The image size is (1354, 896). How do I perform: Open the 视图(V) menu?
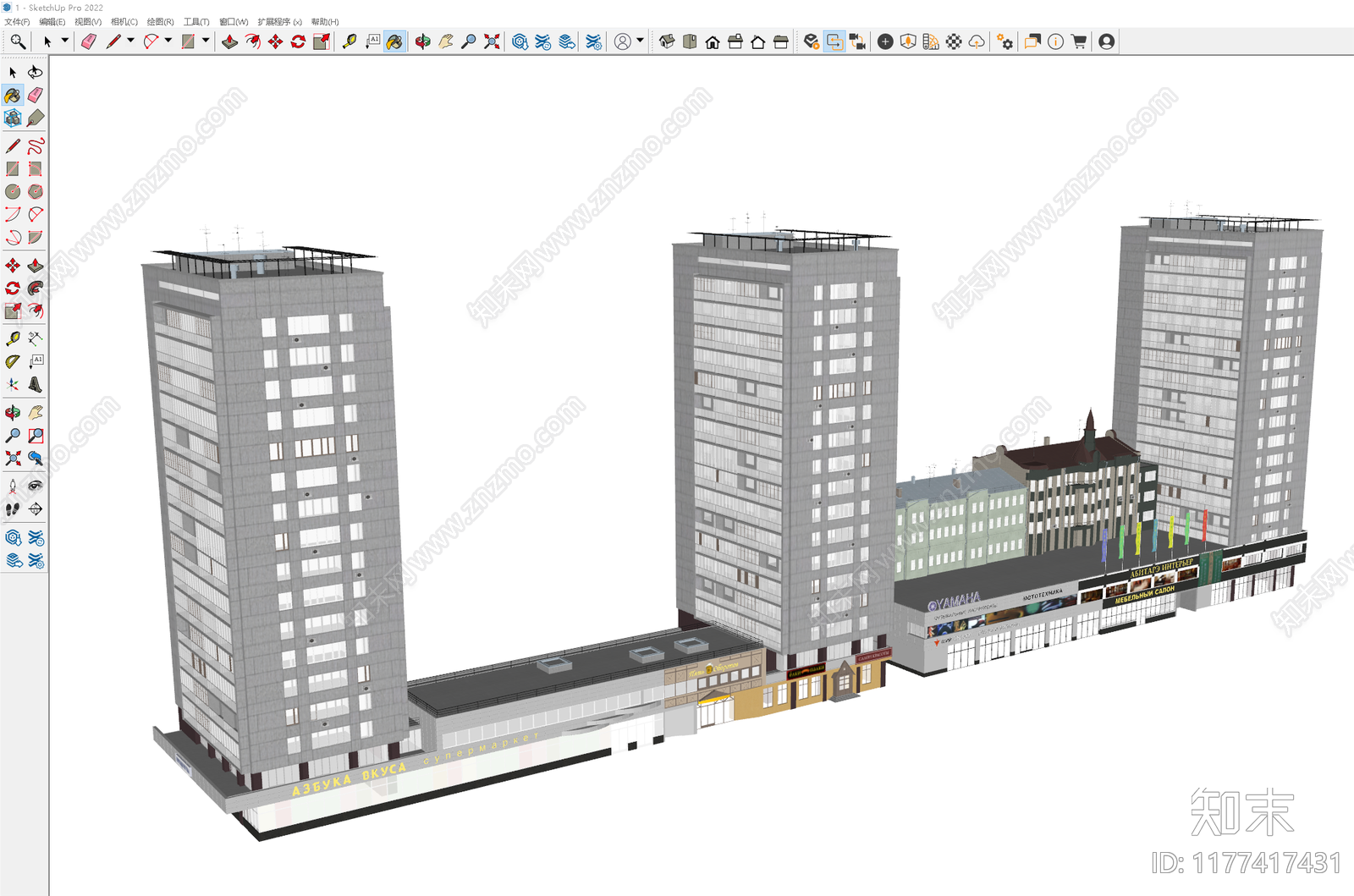pyautogui.click(x=88, y=22)
